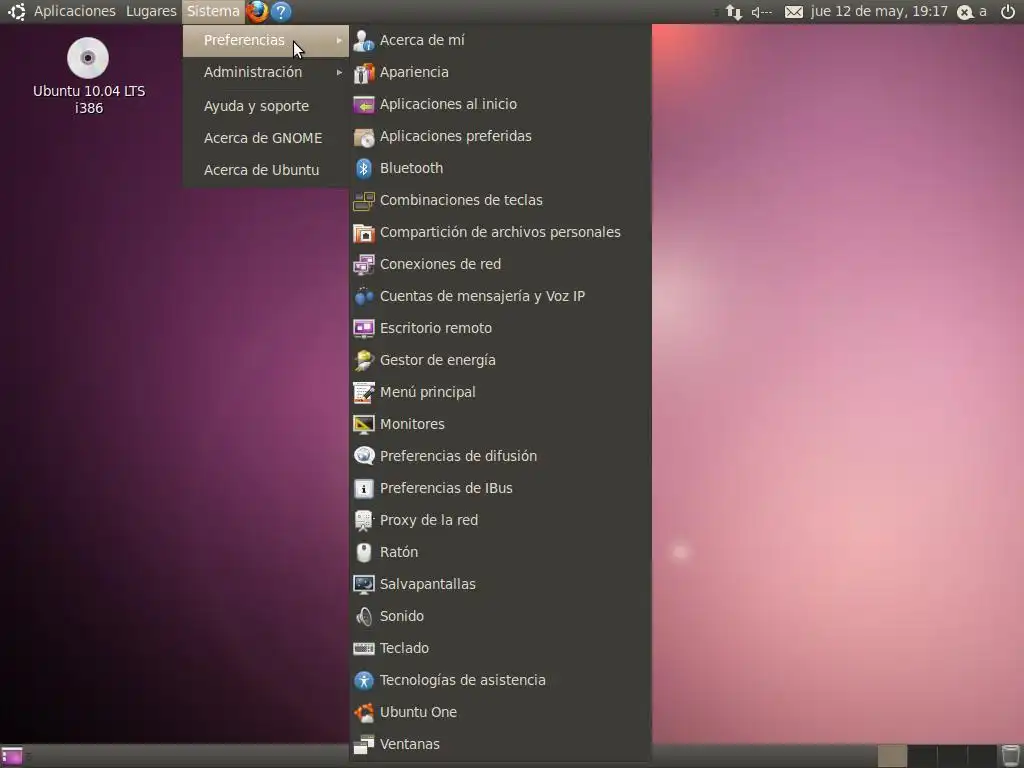This screenshot has width=1024, height=768.
Task: Open the network connections tray indicator
Action: [x=734, y=12]
